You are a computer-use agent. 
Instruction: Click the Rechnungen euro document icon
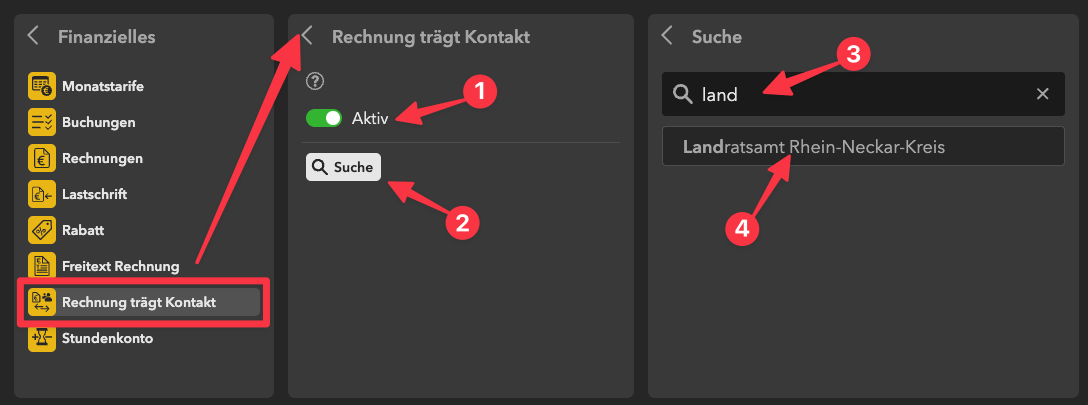point(42,158)
